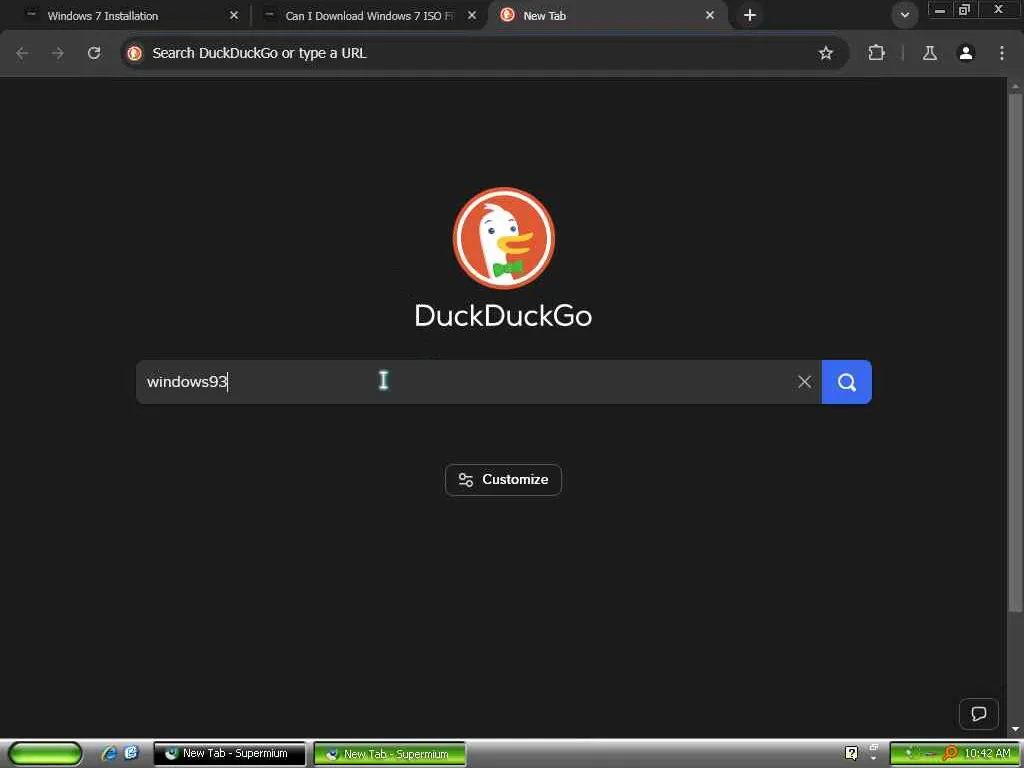Open the profile avatar menu
Image resolution: width=1024 pixels, height=768 pixels.
coord(966,54)
